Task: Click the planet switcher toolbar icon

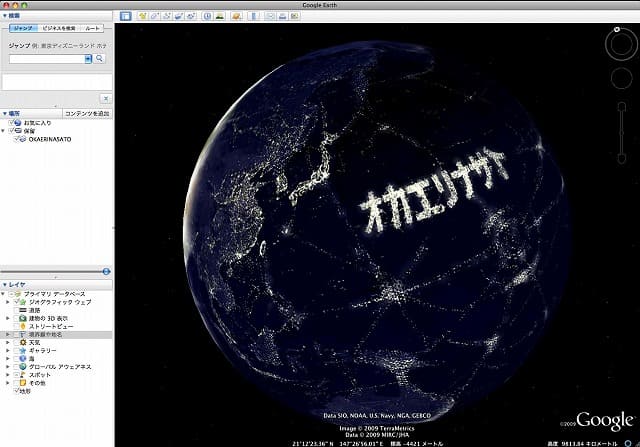Action: point(236,16)
